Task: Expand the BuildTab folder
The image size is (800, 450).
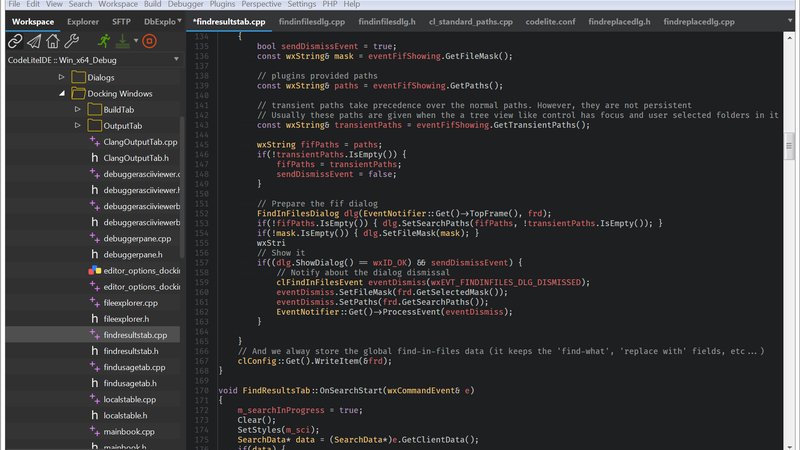Action: pyautogui.click(x=78, y=109)
